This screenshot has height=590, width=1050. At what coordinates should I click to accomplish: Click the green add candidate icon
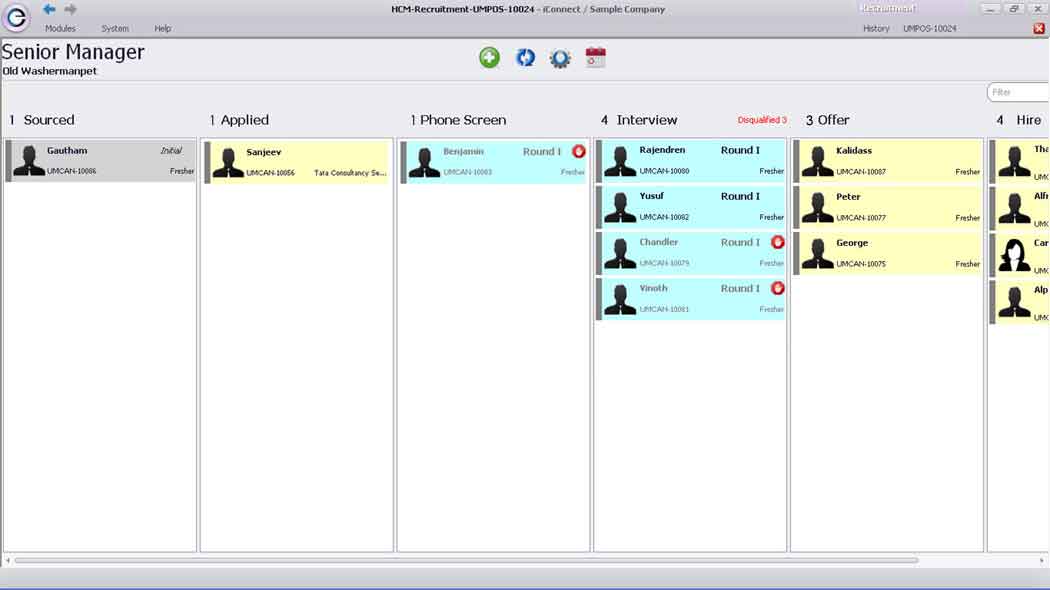click(489, 58)
